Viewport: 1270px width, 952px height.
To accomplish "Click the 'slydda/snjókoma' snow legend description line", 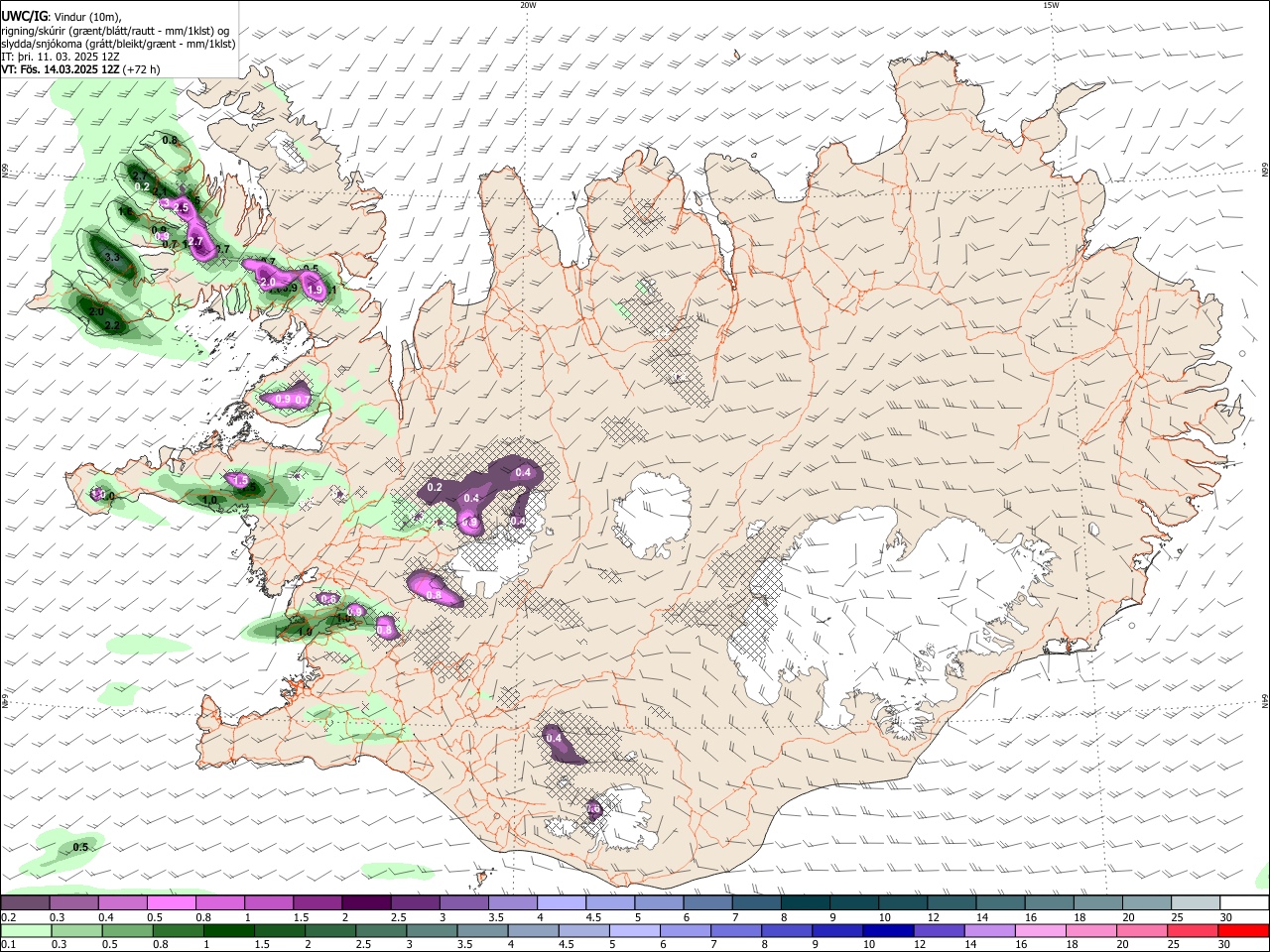I will point(118,44).
